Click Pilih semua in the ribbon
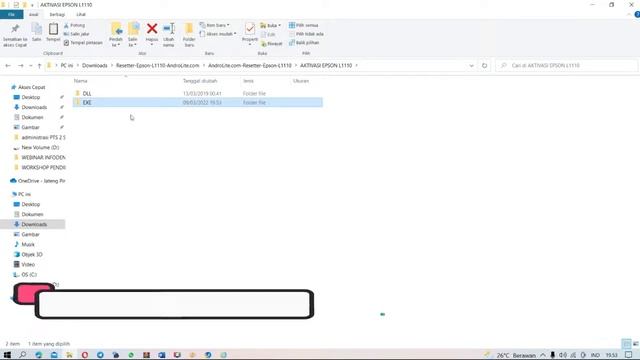The height and width of the screenshot is (360, 640). pyautogui.click(x=304, y=25)
